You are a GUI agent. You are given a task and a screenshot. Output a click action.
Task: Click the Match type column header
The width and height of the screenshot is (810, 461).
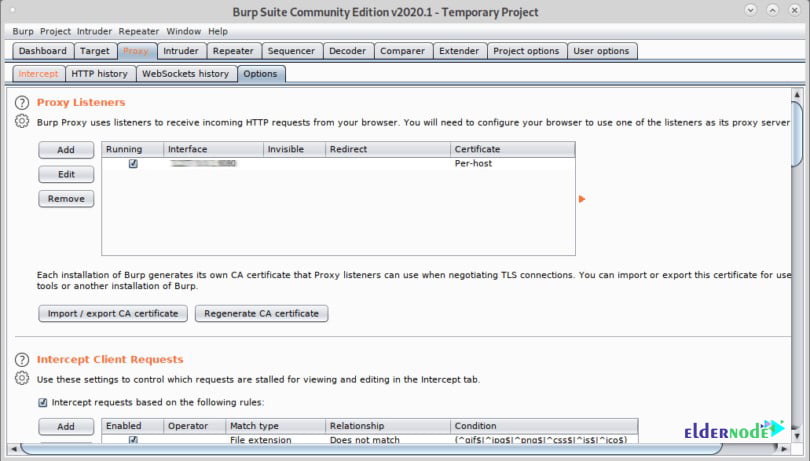(276, 426)
